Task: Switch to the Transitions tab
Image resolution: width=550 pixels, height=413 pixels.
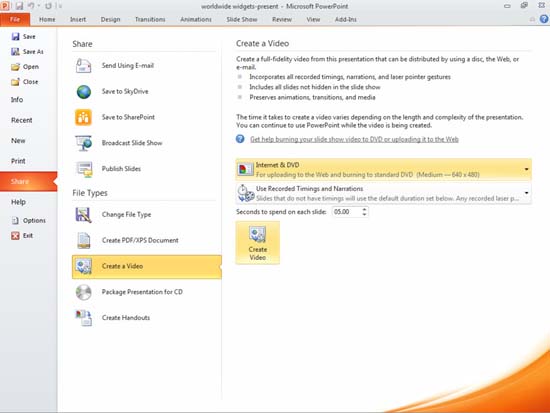Action: point(150,19)
